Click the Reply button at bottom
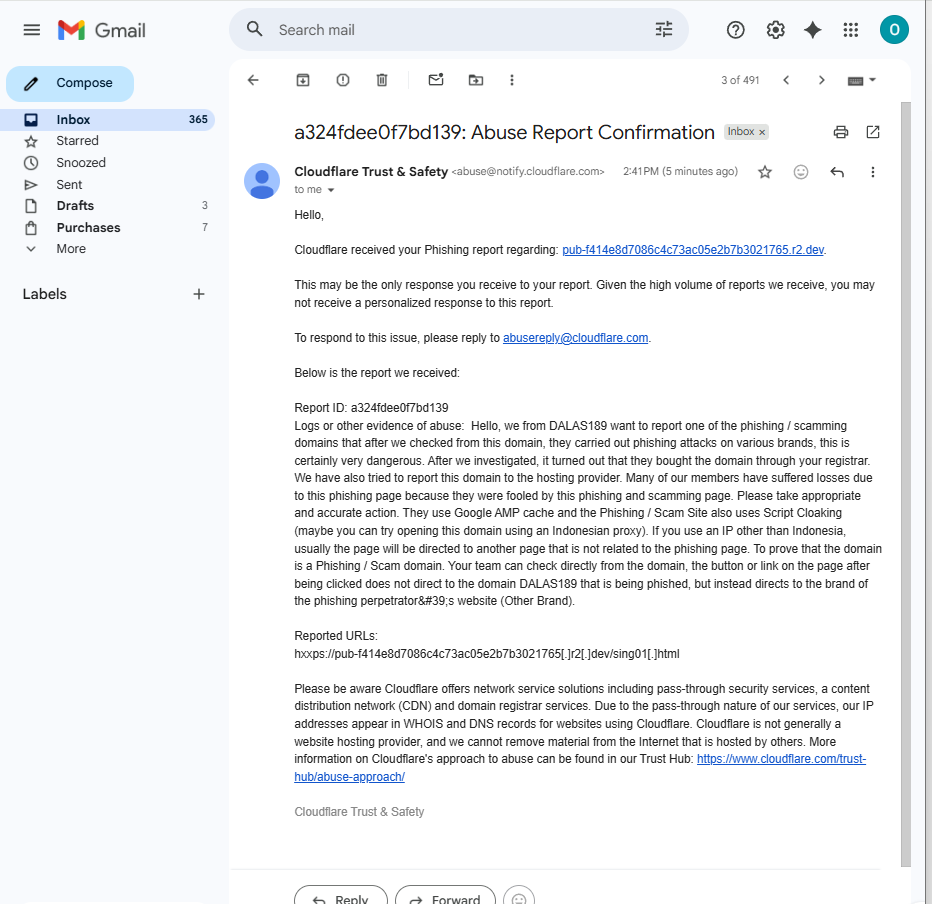Screen dimensions: 932x904 [x=341, y=897]
